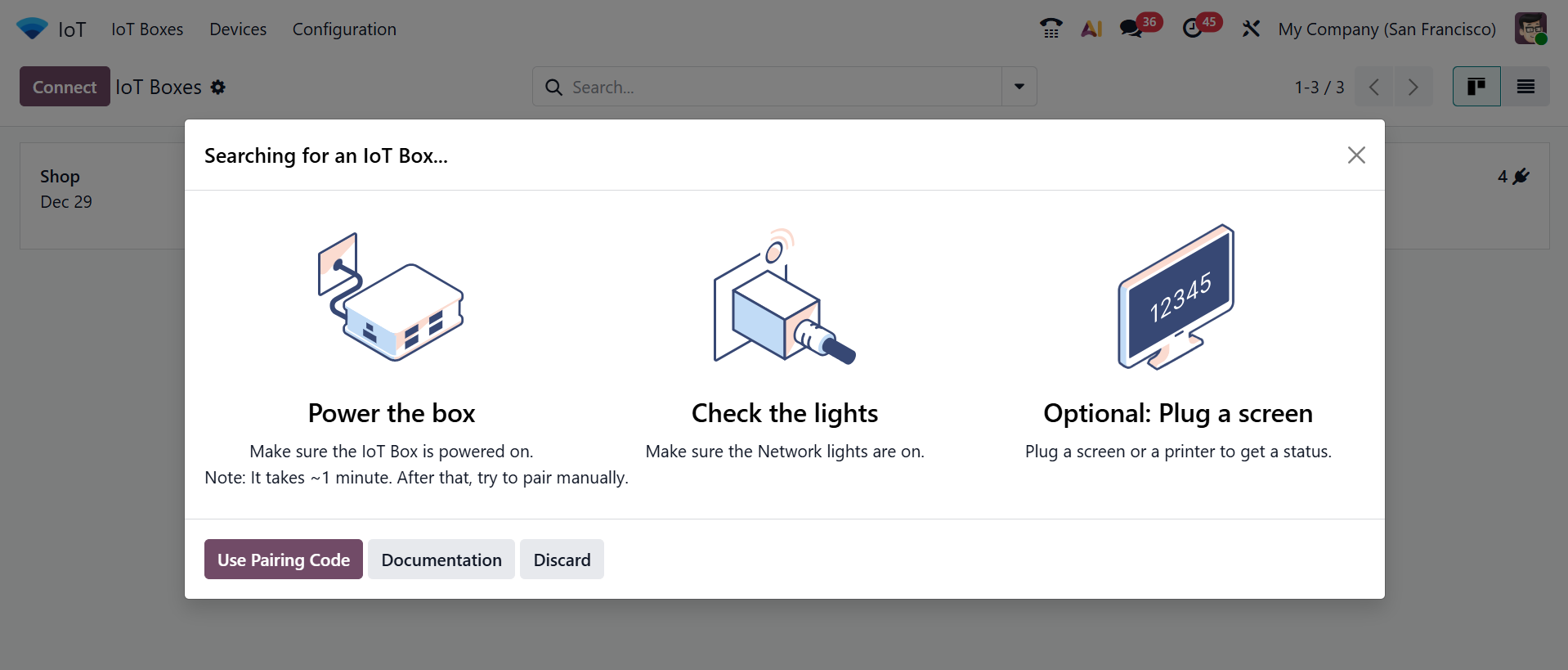Open the chat messages icon
This screenshot has width=1568, height=670.
(1131, 29)
